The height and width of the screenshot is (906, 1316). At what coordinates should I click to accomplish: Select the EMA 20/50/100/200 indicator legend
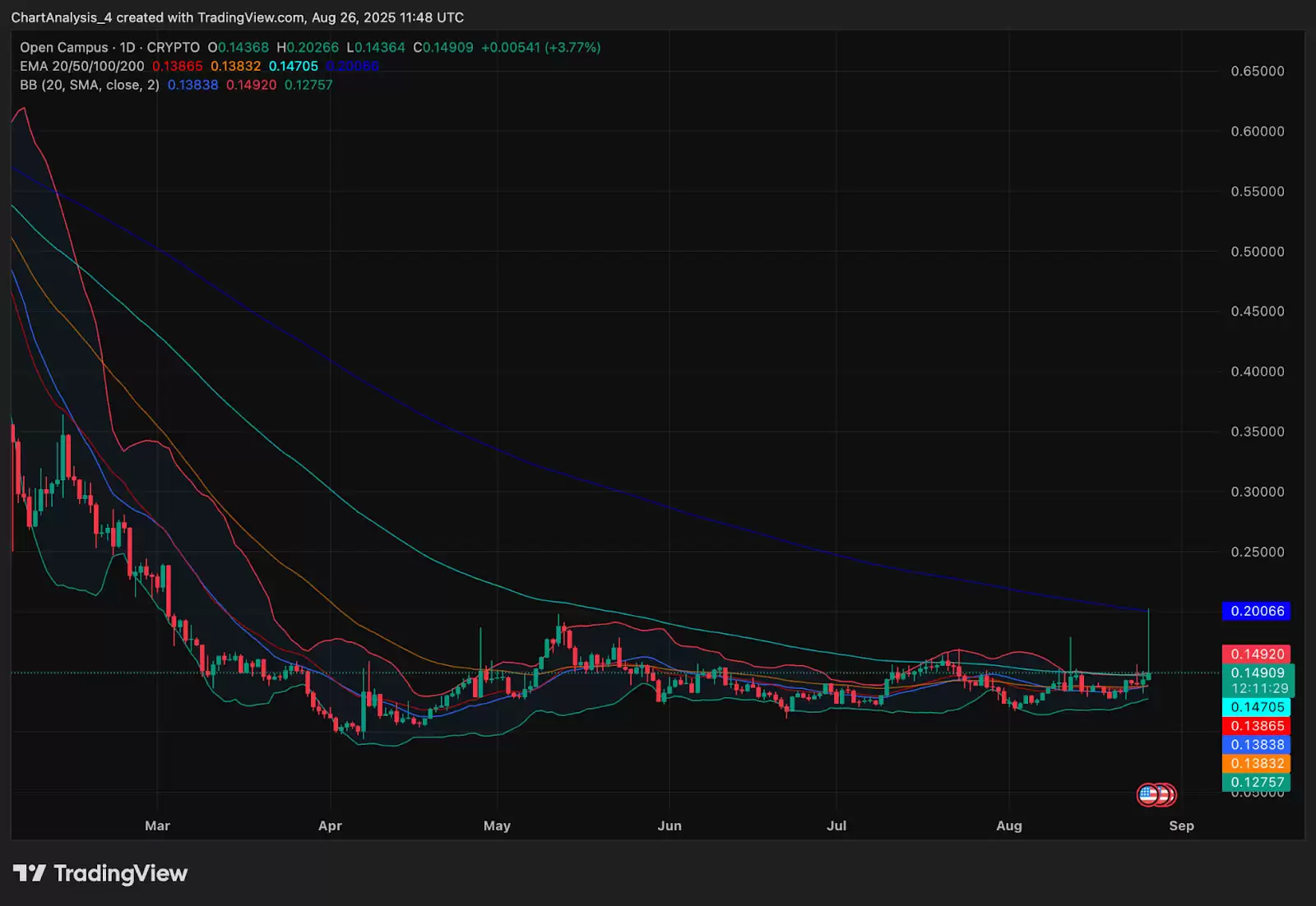coord(81,67)
